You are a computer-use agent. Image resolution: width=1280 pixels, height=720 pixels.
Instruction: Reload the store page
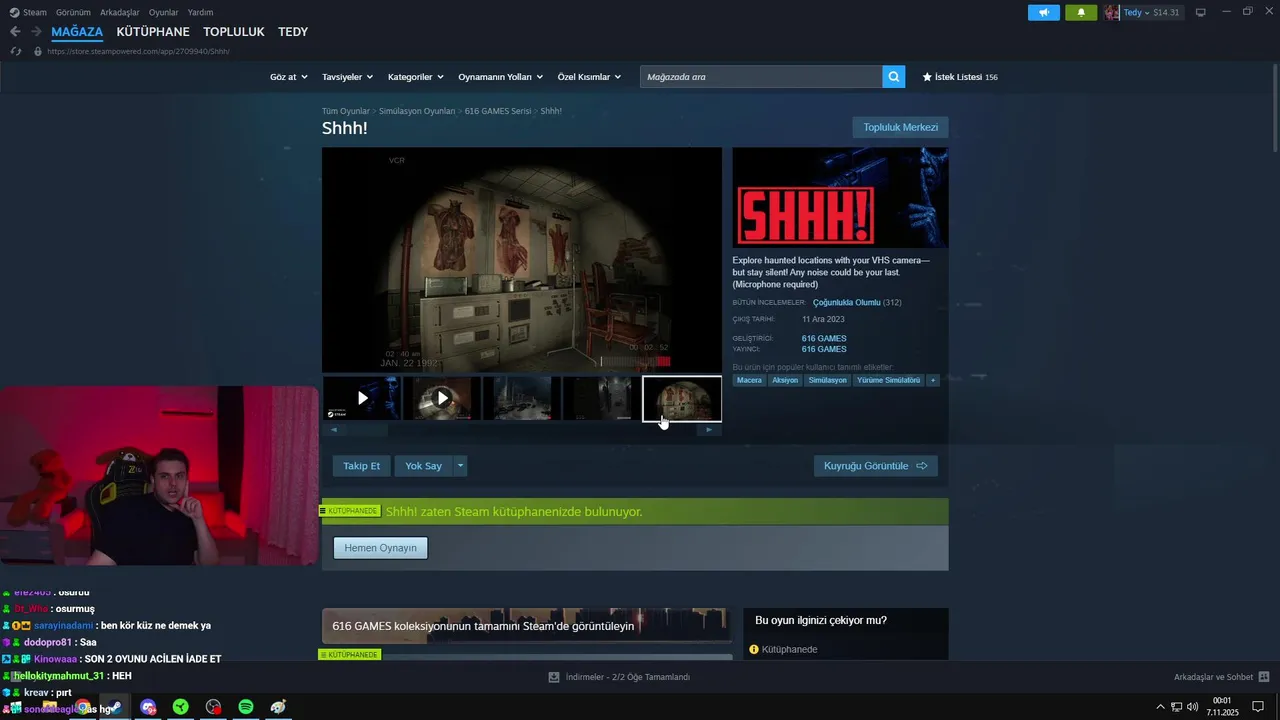(x=16, y=51)
